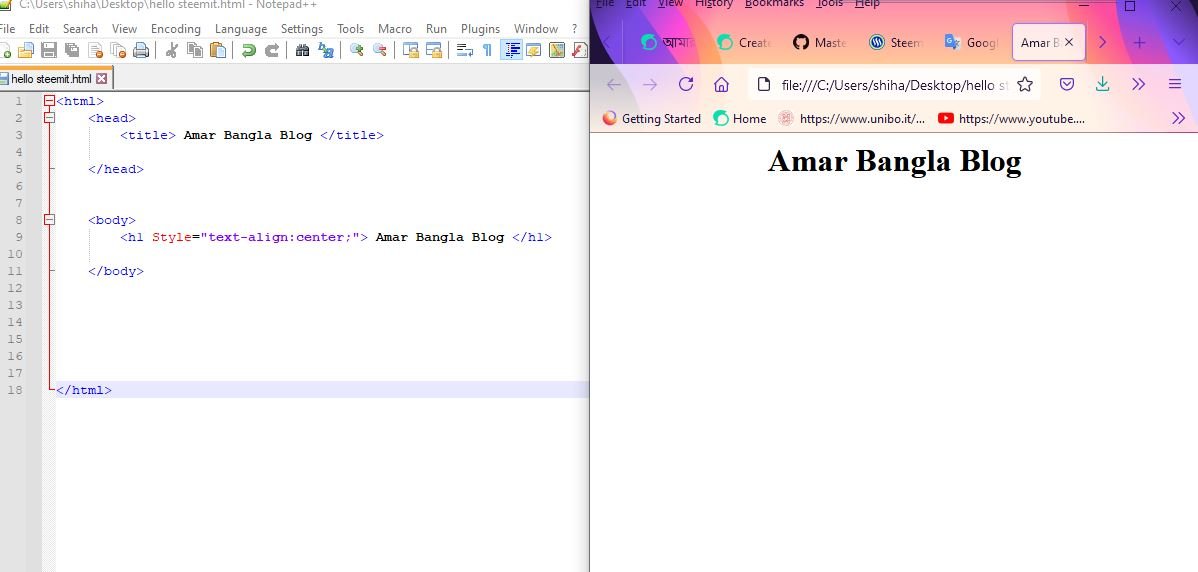Open the Encoding menu

[176, 29]
